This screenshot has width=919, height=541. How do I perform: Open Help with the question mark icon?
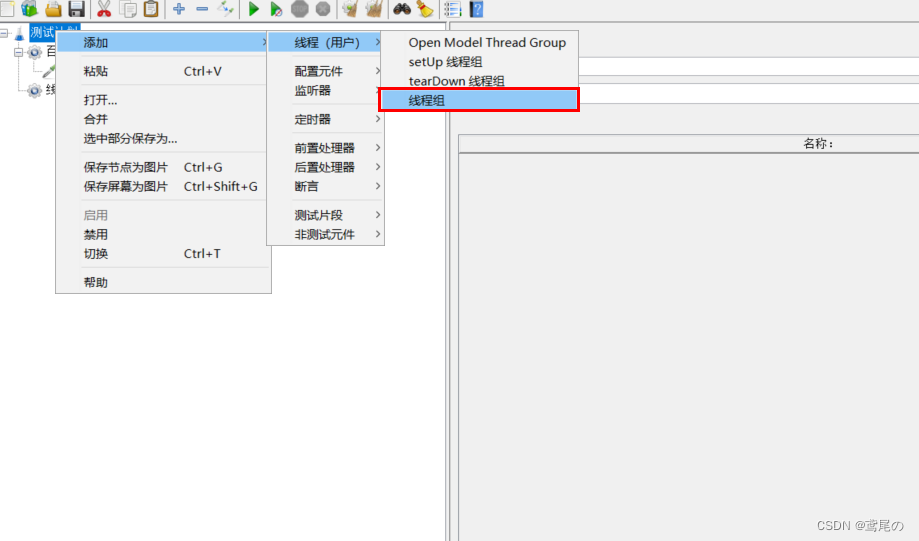(x=476, y=9)
